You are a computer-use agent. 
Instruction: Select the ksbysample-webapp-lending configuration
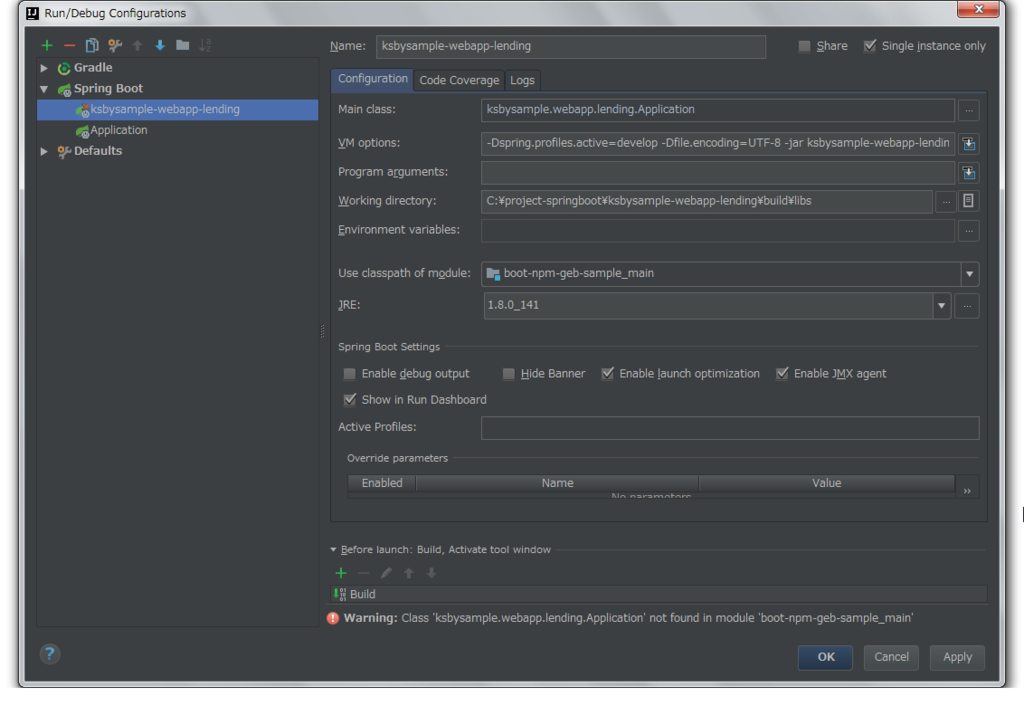pos(178,110)
